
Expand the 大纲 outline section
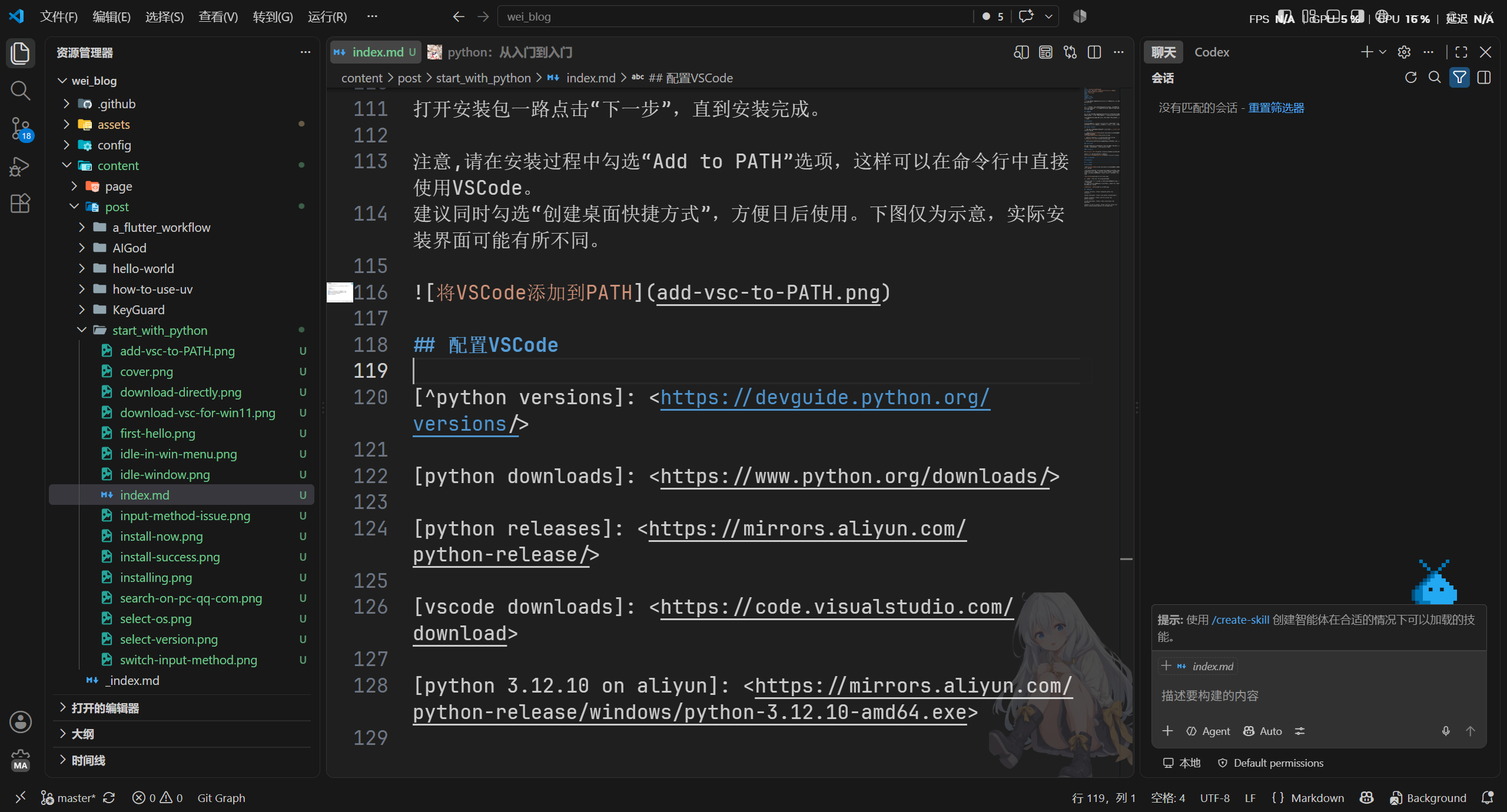pos(82,734)
